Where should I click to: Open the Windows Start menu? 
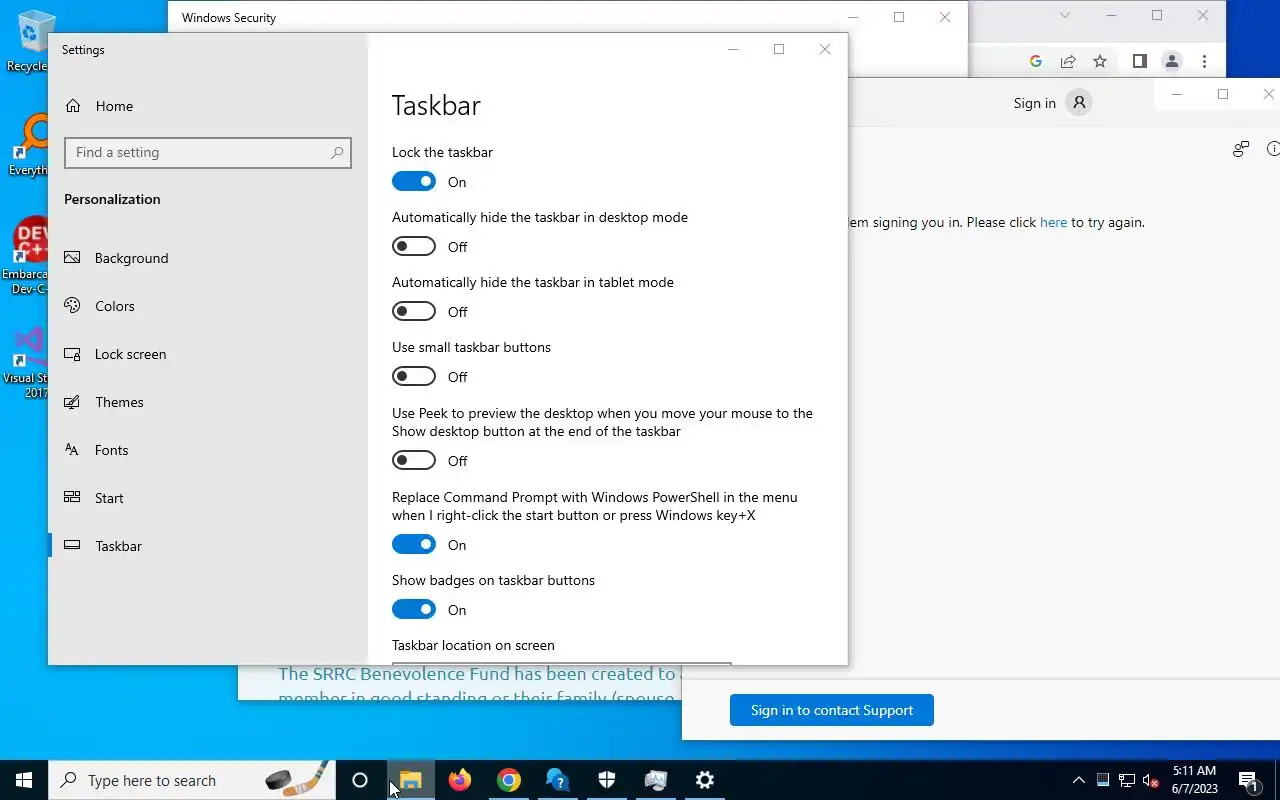pos(24,780)
